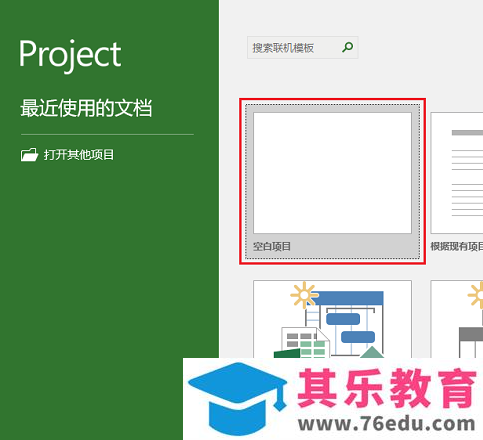Click the 根据现有项目 label text
The width and height of the screenshot is (483, 440).
point(457,247)
